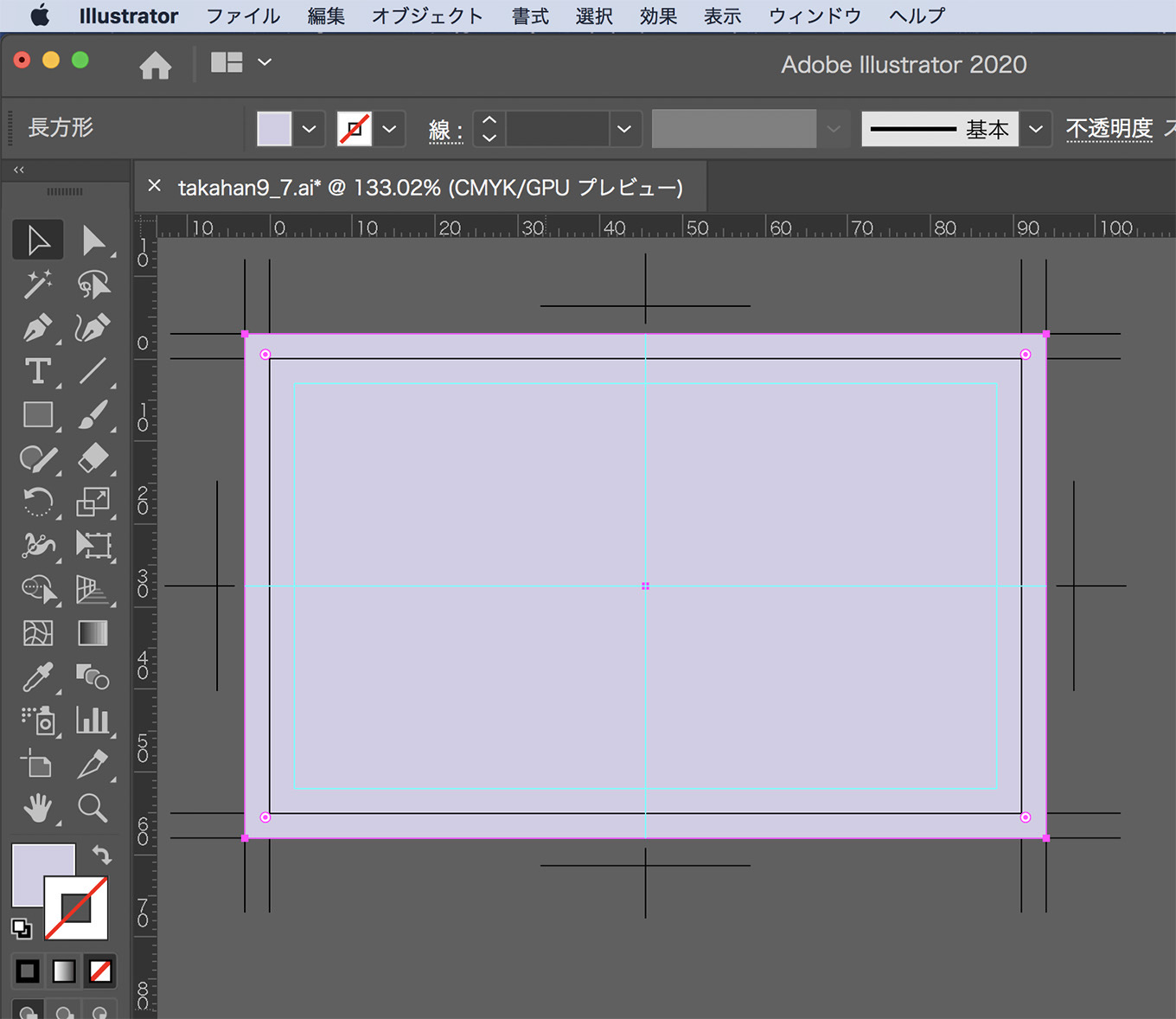1176x1019 pixels.
Task: Click the 線: stroke panel link
Action: [x=445, y=131]
